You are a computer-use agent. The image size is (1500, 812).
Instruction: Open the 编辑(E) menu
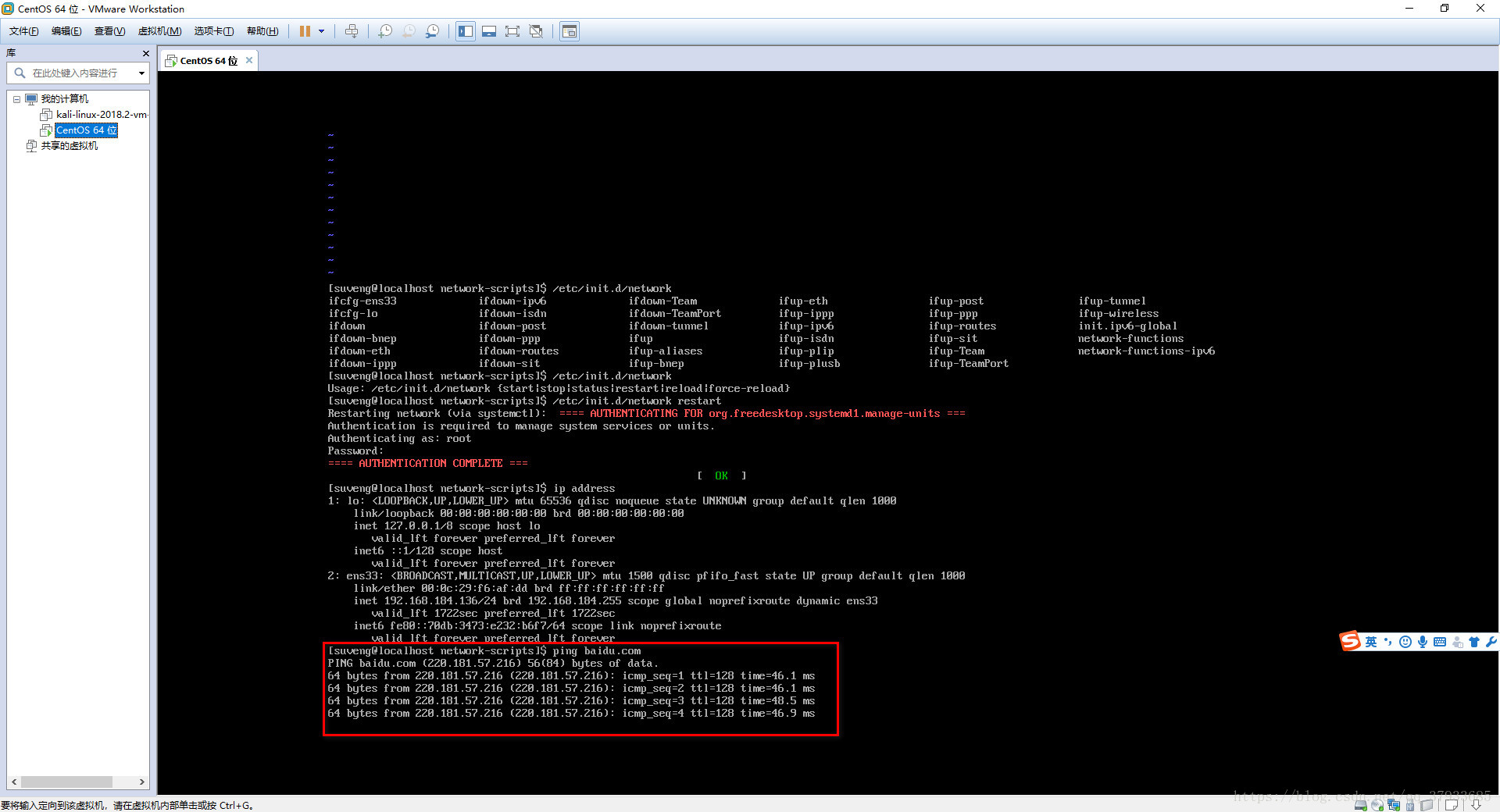click(66, 31)
